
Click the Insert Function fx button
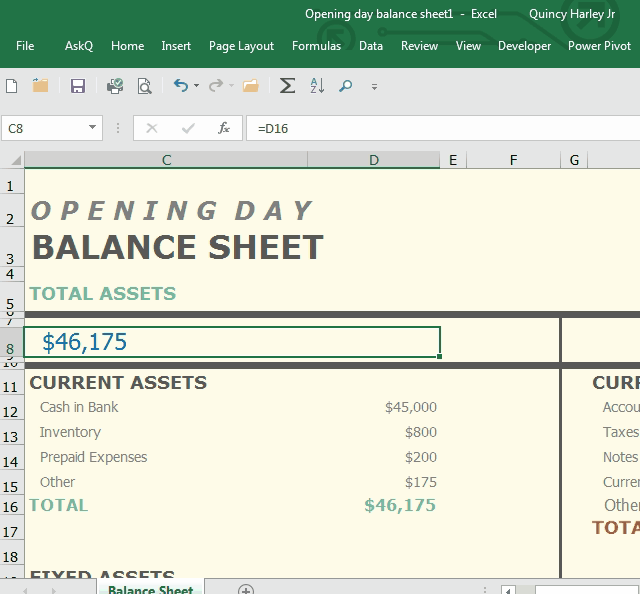[224, 128]
